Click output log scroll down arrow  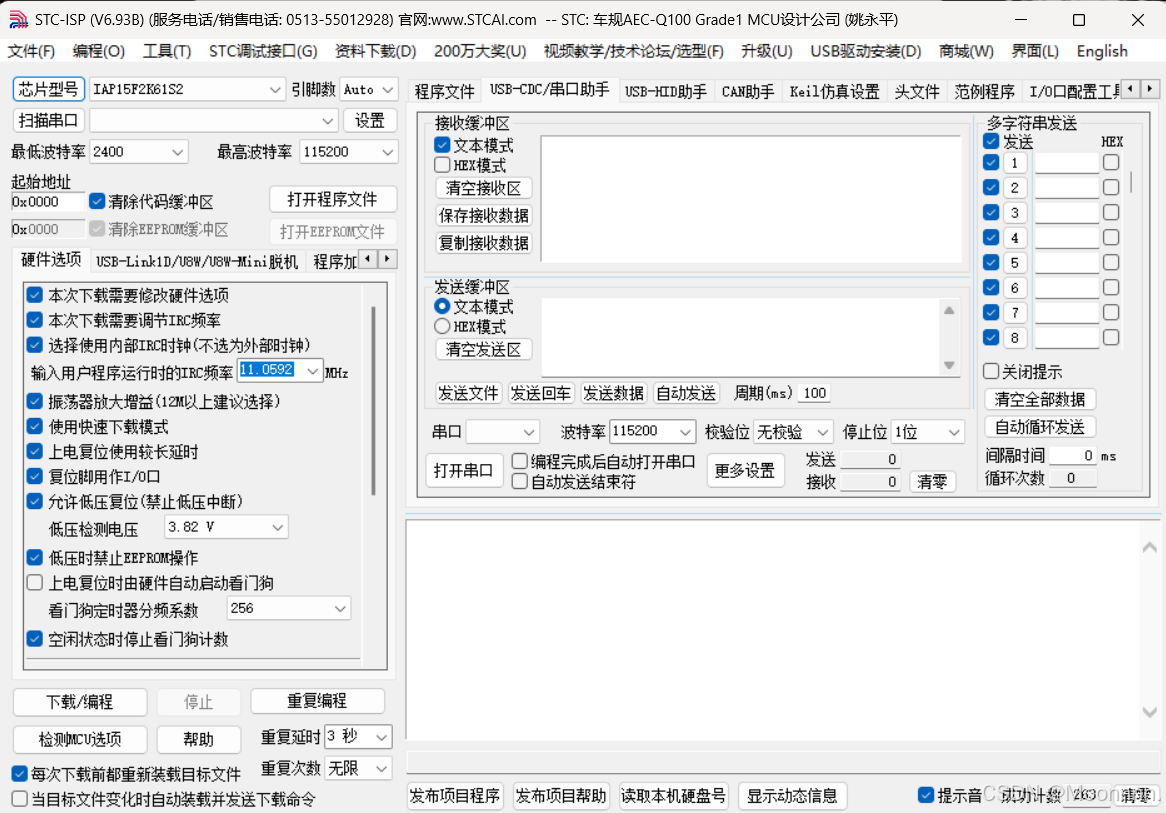tap(1149, 712)
